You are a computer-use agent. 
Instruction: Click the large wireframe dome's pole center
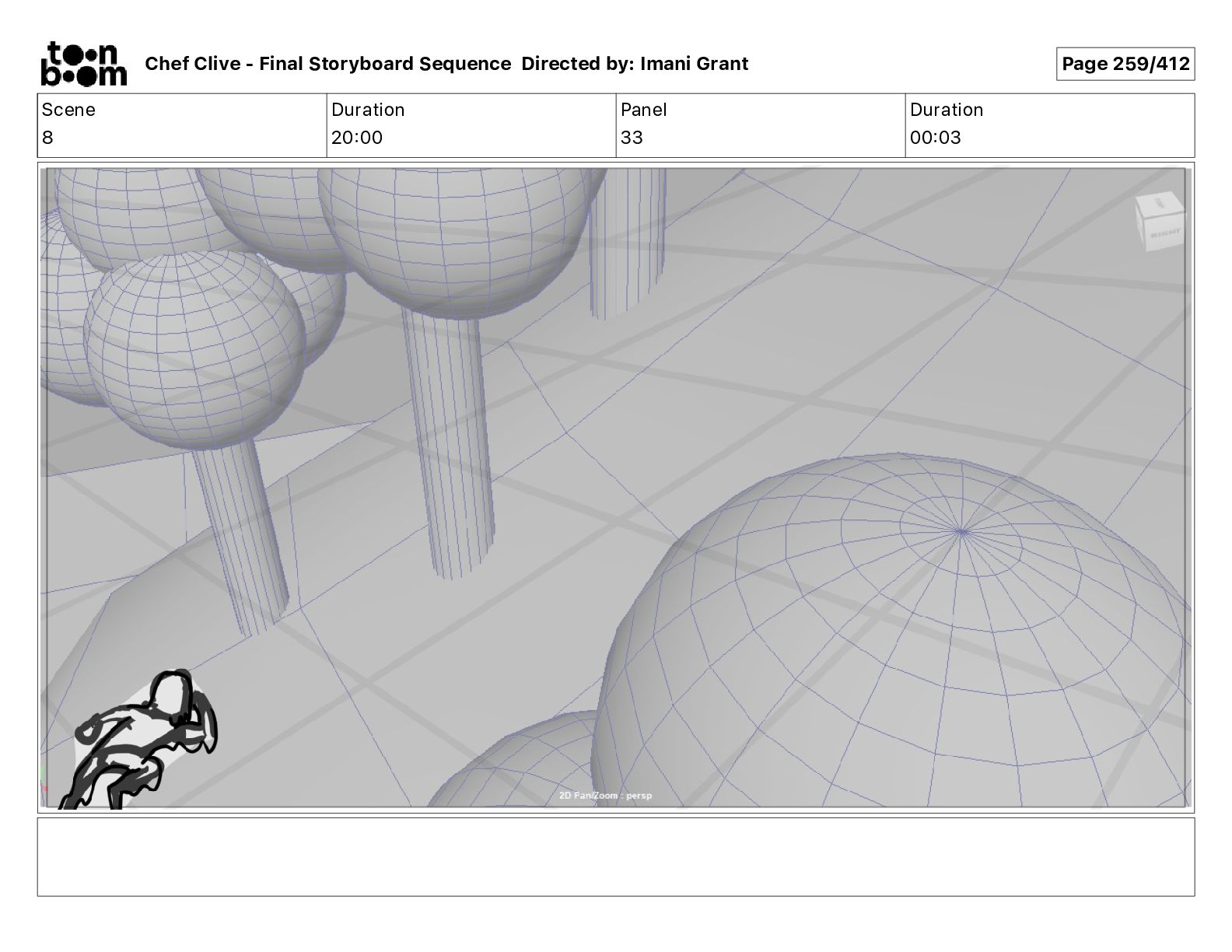click(961, 532)
